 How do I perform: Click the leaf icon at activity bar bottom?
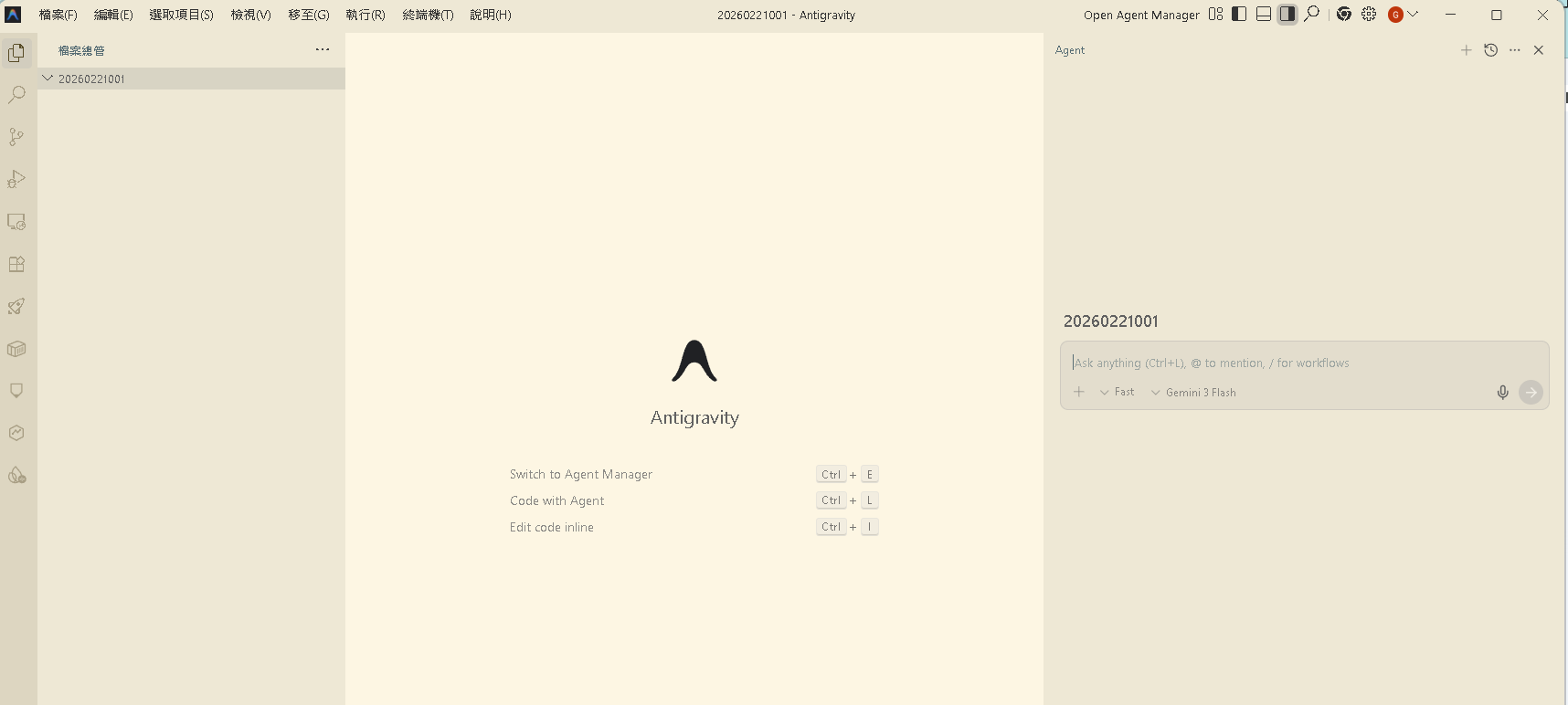[x=16, y=475]
